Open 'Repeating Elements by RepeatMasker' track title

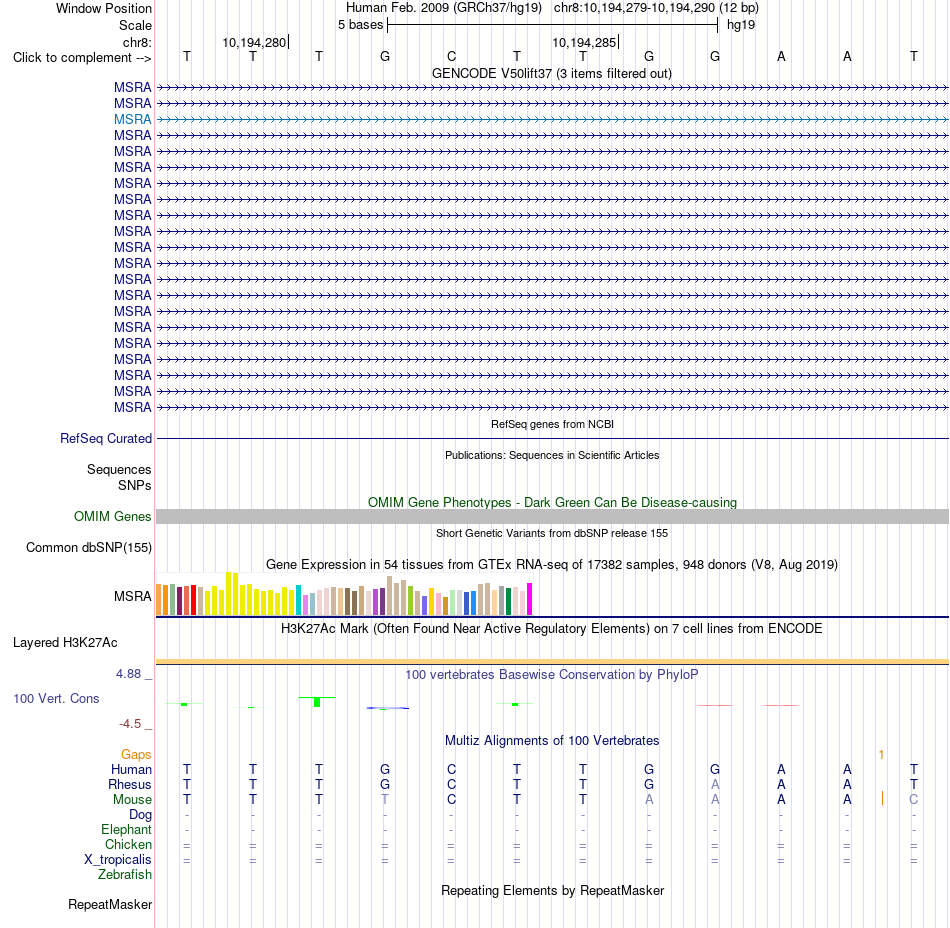tap(552, 890)
